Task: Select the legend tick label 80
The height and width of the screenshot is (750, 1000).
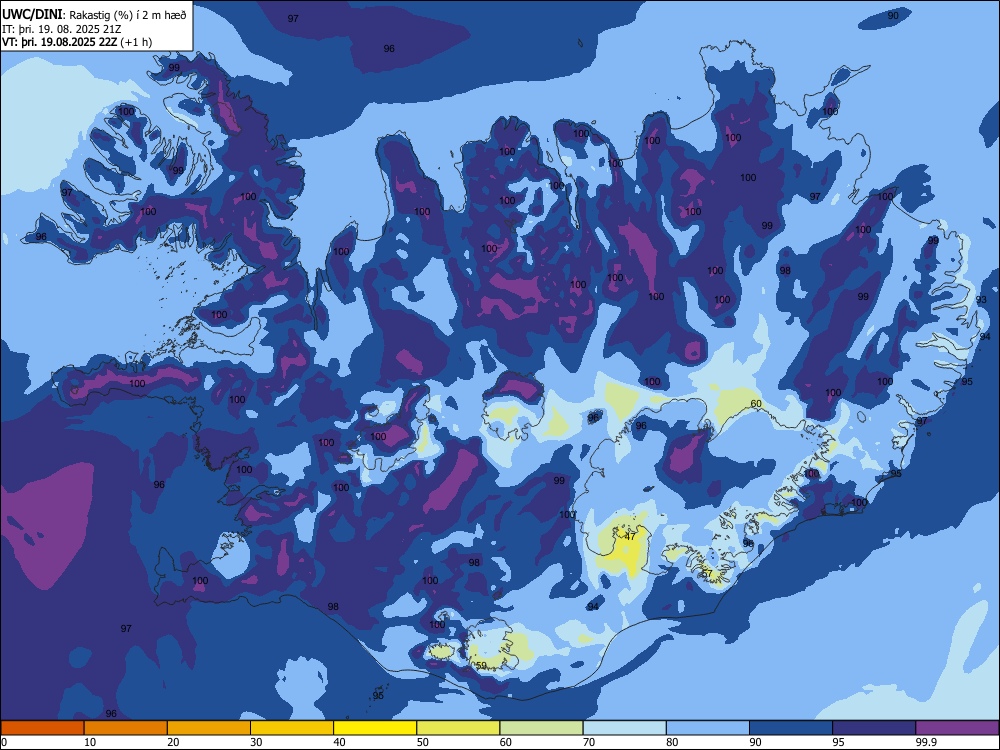Action: pos(672,742)
